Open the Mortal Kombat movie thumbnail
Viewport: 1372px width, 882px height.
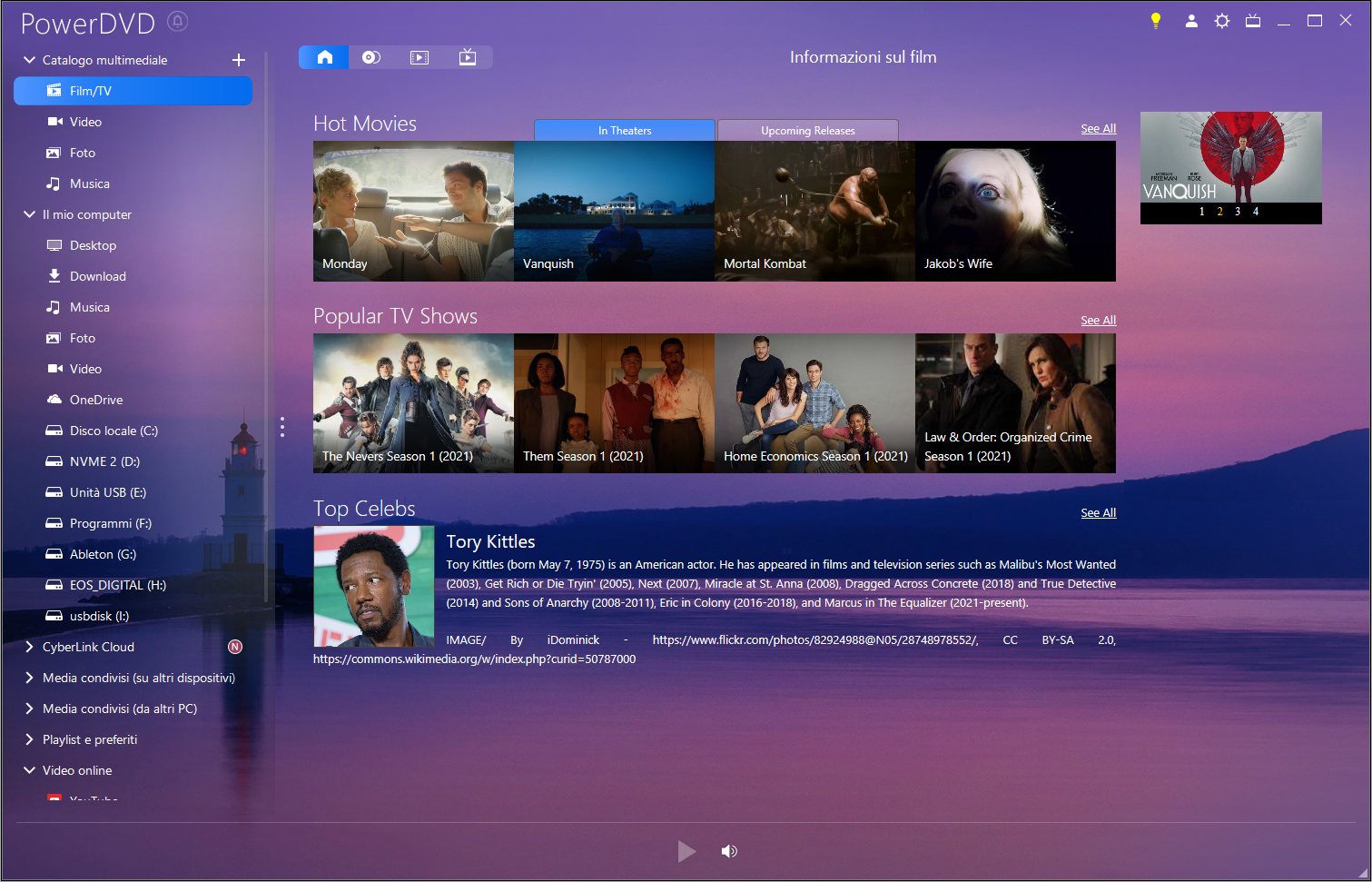pos(814,211)
